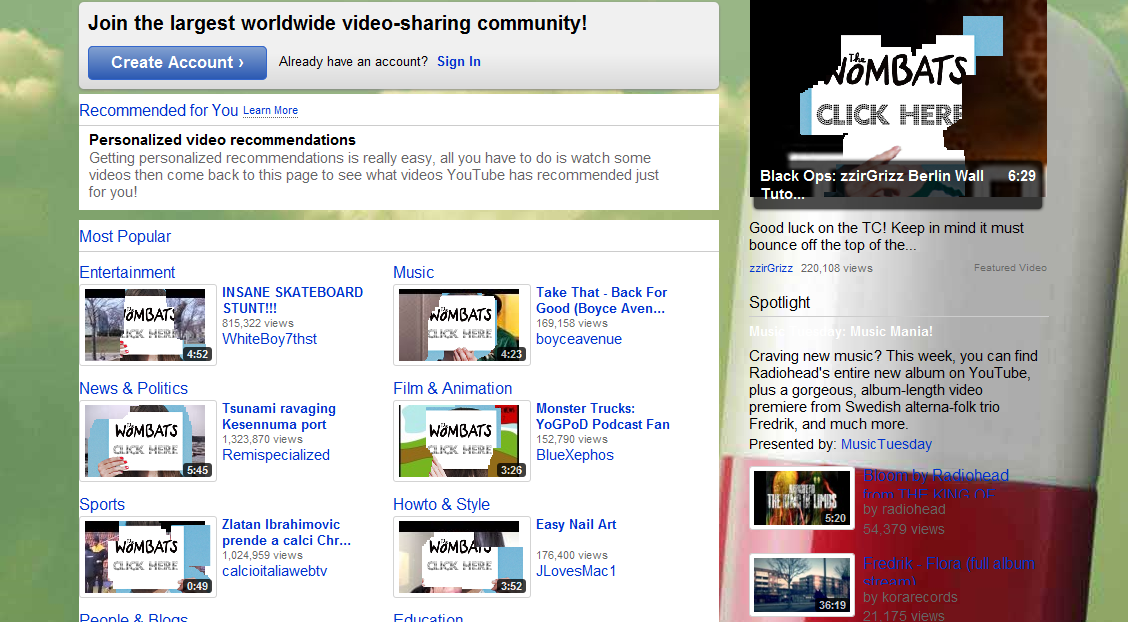Browse the Film & Animation category
Image resolution: width=1128 pixels, height=622 pixels.
tap(452, 388)
